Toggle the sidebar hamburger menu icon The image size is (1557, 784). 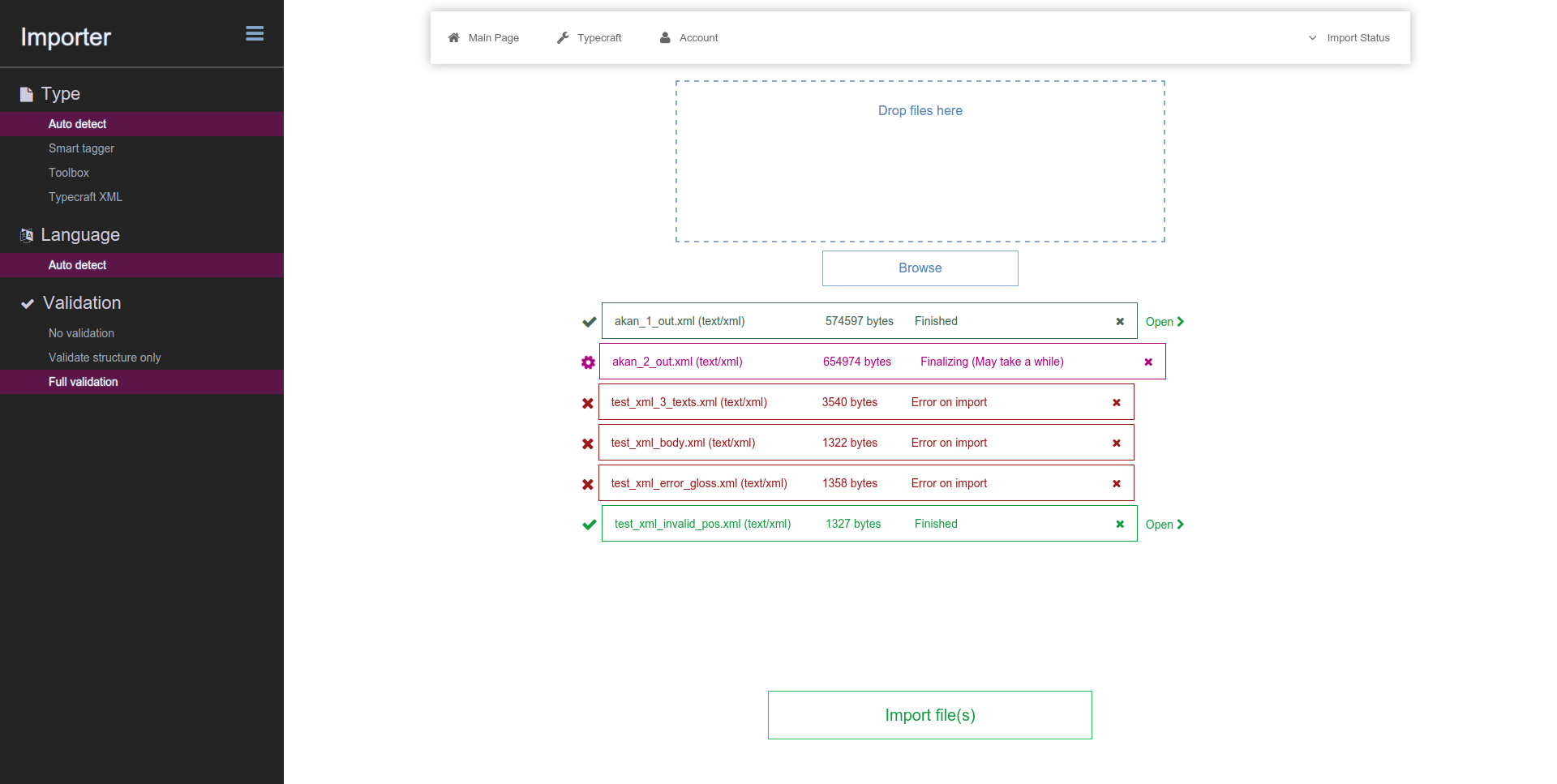(x=255, y=33)
